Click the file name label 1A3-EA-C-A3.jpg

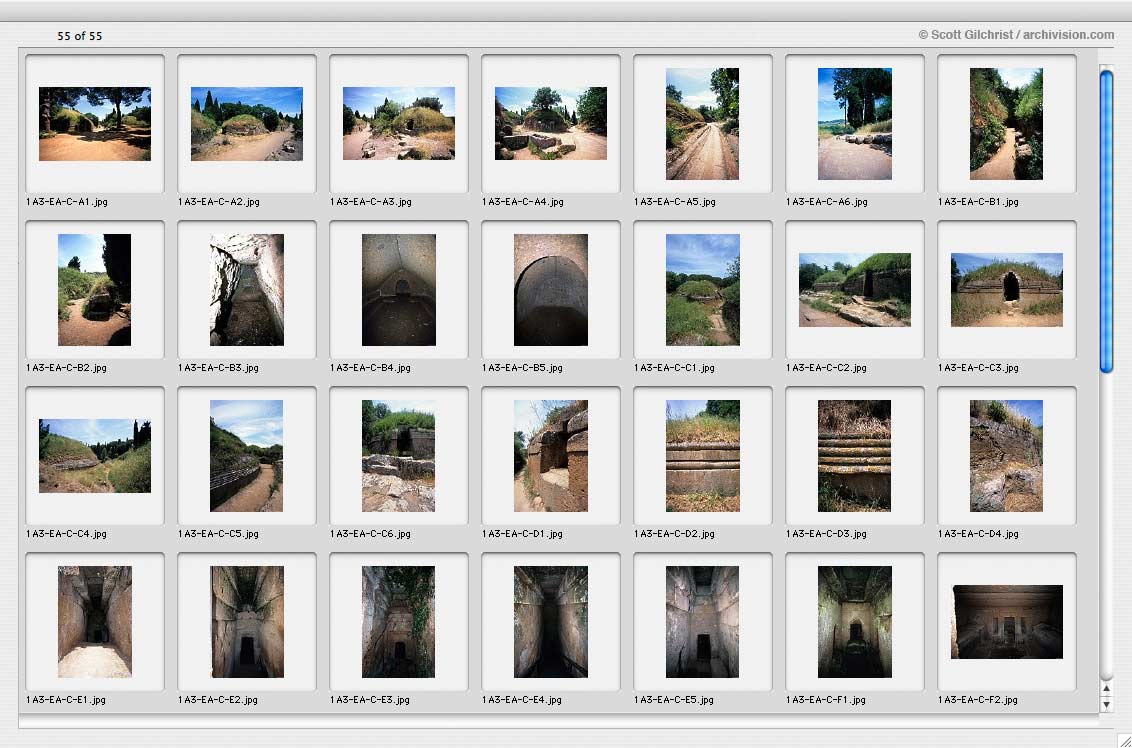click(370, 202)
